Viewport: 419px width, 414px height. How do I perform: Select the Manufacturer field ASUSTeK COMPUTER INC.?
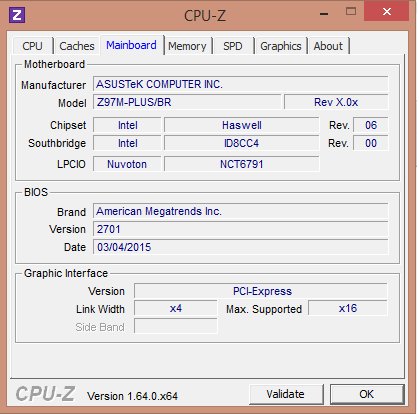click(241, 84)
